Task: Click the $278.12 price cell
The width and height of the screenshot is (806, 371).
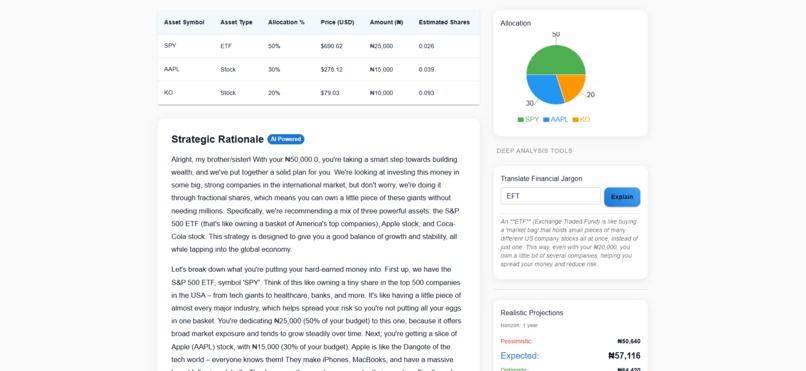Action: coord(332,69)
